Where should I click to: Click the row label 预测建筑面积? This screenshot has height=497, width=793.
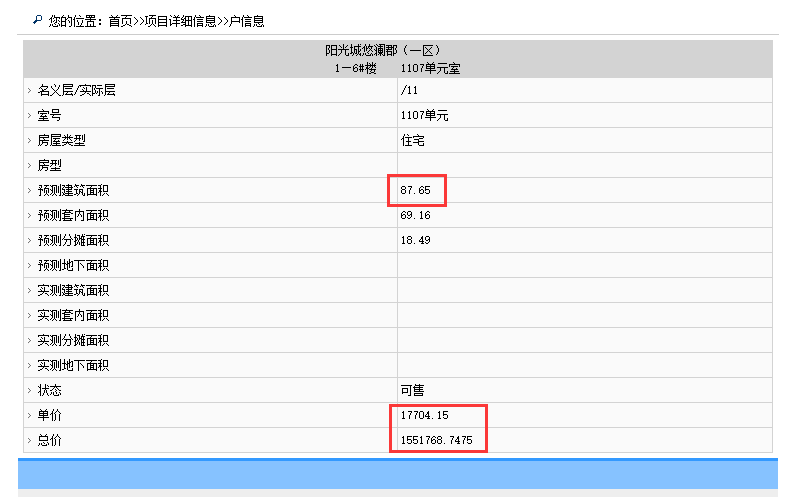(73, 191)
